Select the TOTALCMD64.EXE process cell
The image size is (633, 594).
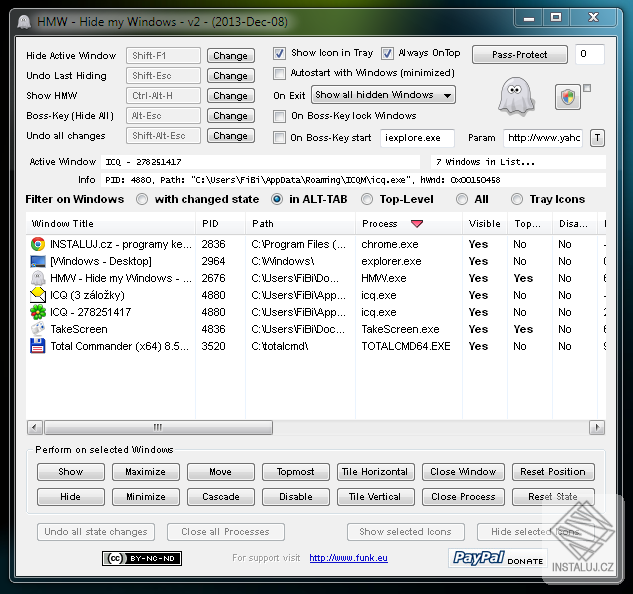tap(406, 346)
